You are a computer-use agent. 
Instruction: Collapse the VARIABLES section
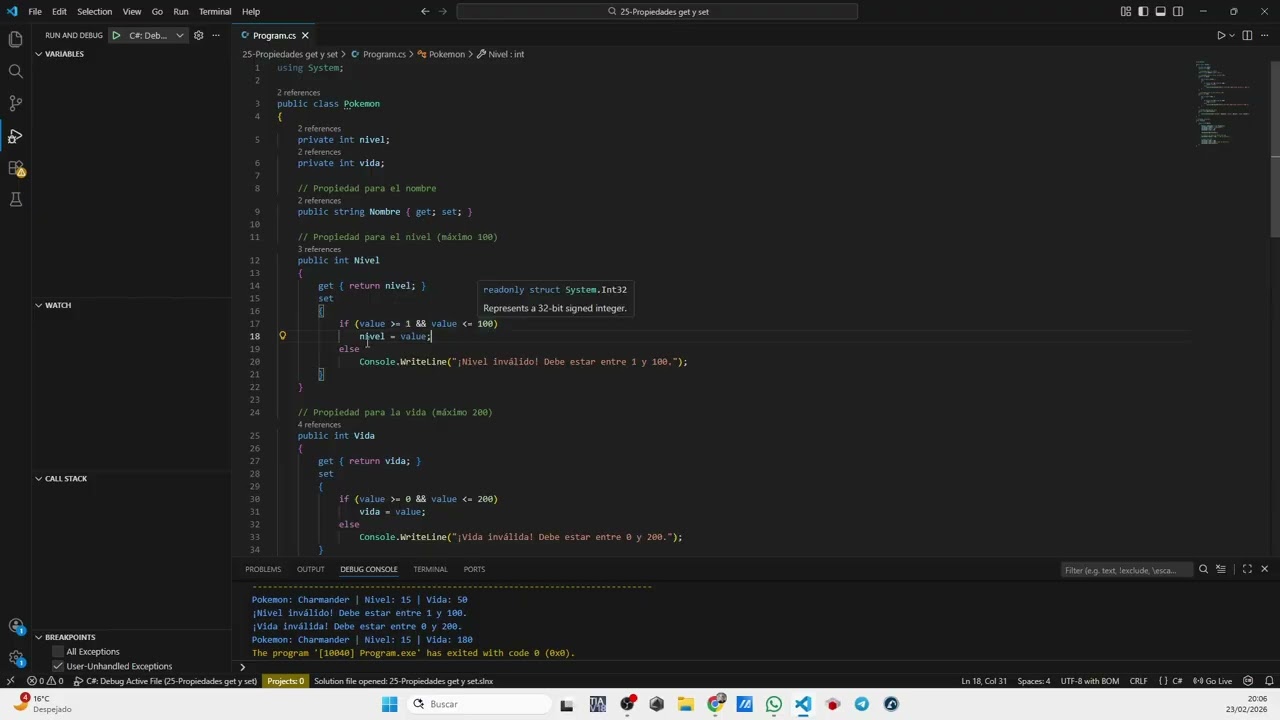pyautogui.click(x=64, y=54)
